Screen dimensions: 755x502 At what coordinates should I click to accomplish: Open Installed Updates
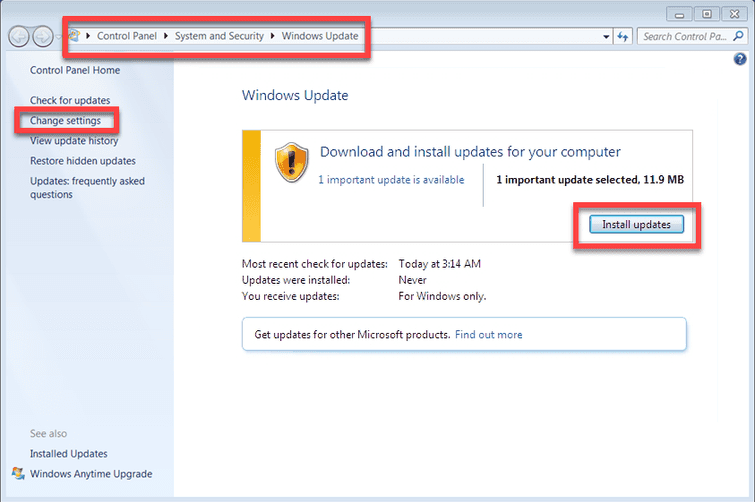pyautogui.click(x=68, y=453)
